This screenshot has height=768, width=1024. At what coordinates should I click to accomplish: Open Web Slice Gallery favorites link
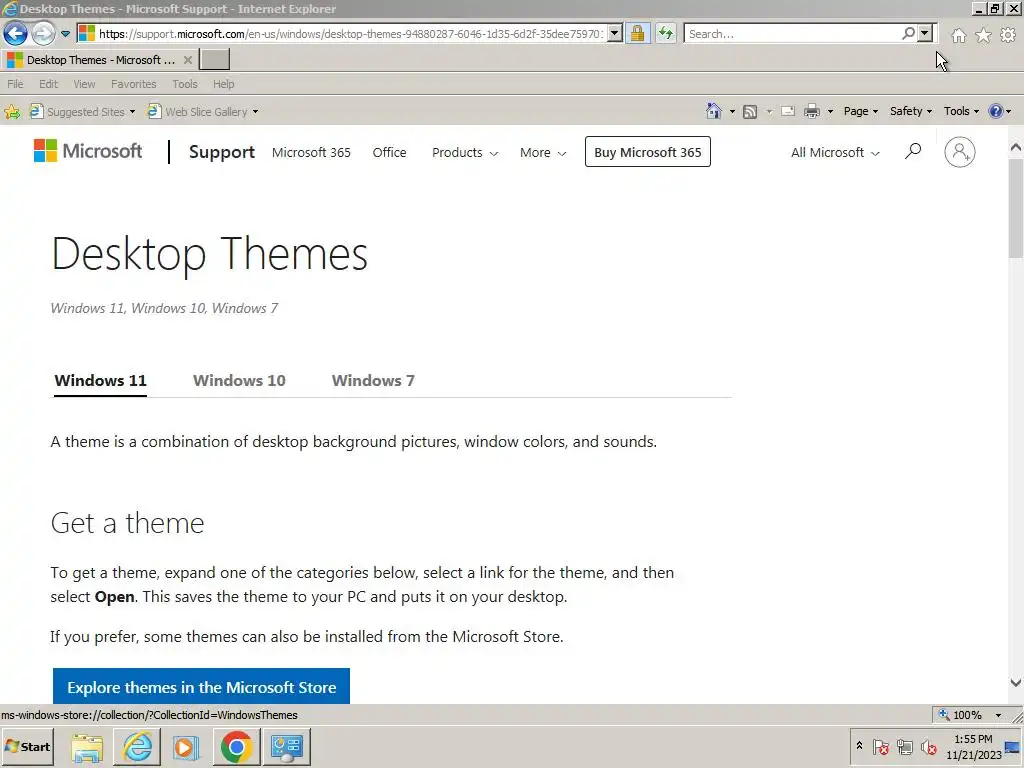(x=203, y=112)
